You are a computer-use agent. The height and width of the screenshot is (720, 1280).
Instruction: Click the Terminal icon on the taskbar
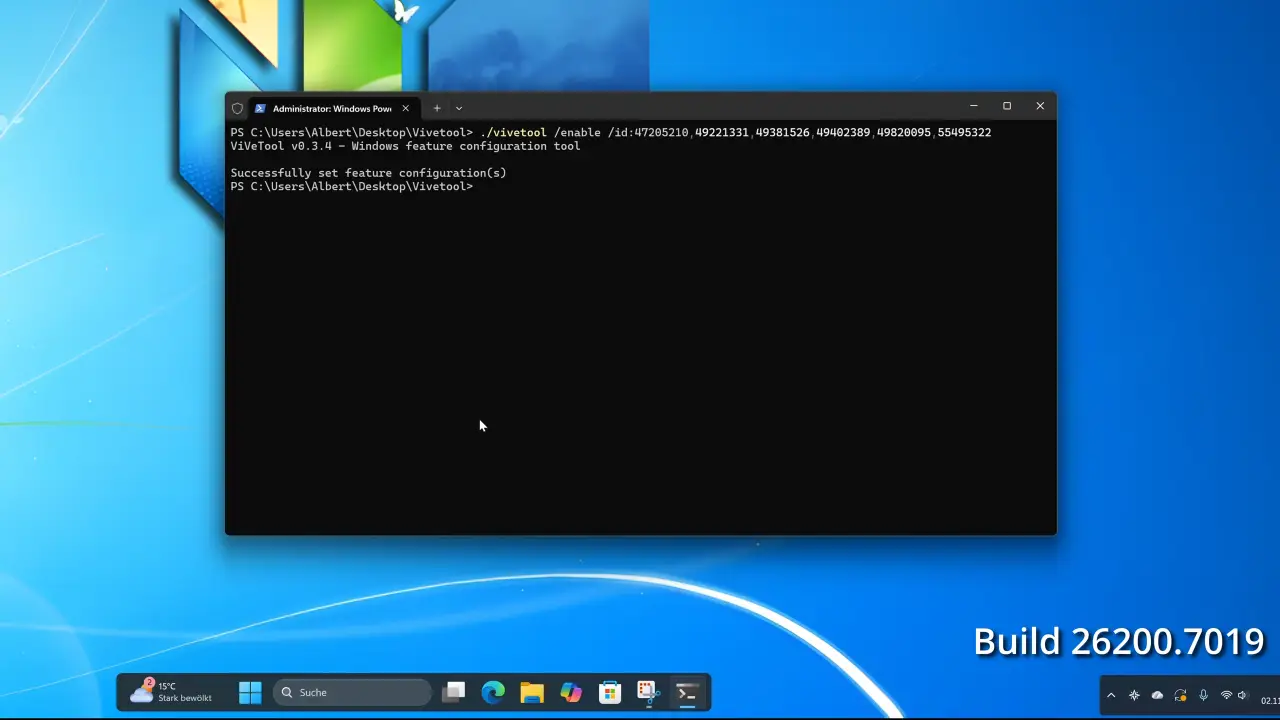[687, 692]
